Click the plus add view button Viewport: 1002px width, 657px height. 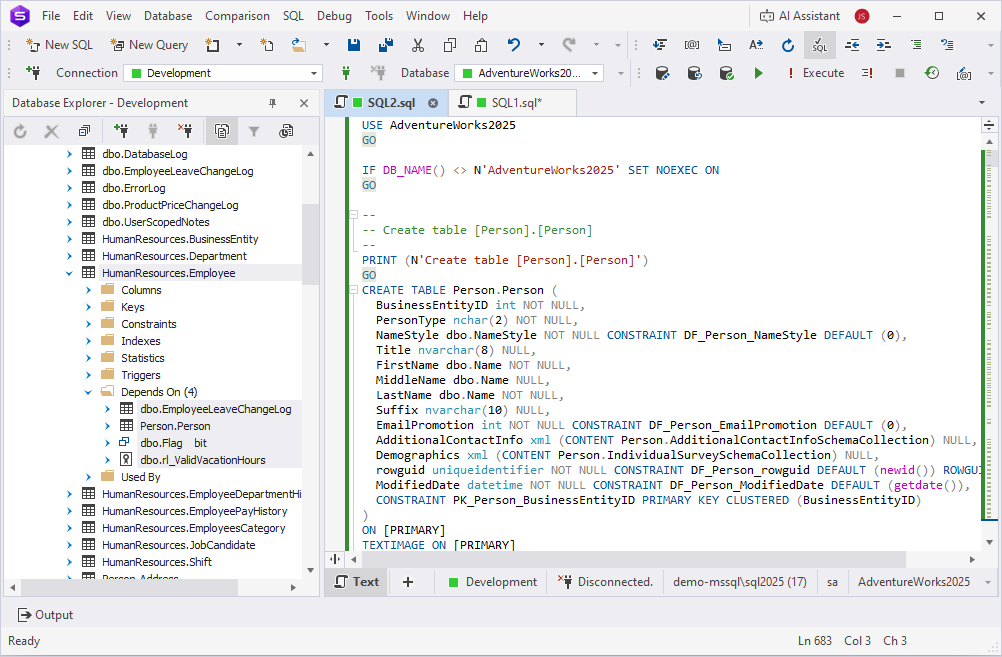coord(408,582)
